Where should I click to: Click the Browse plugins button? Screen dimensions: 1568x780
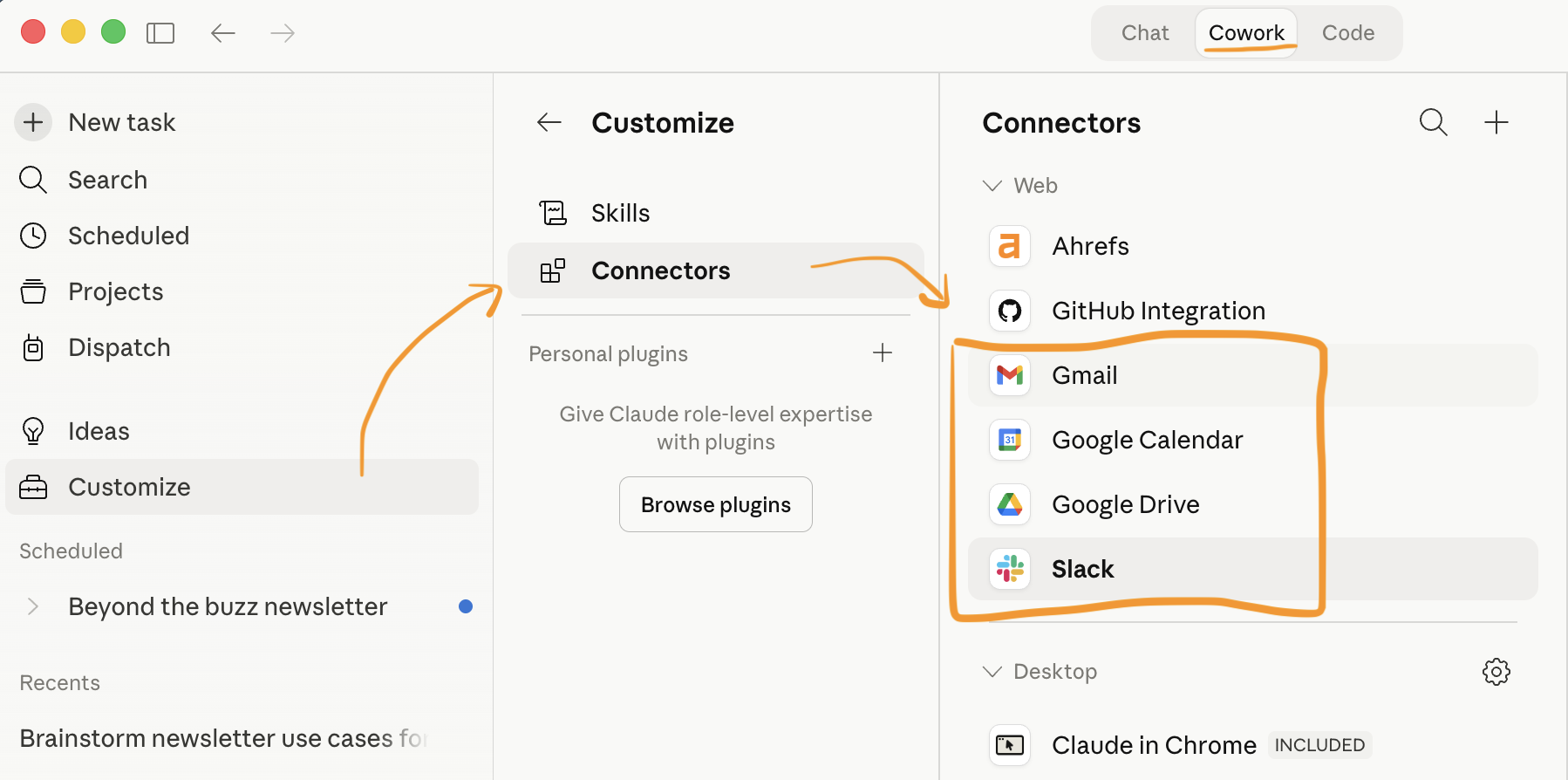pos(716,504)
